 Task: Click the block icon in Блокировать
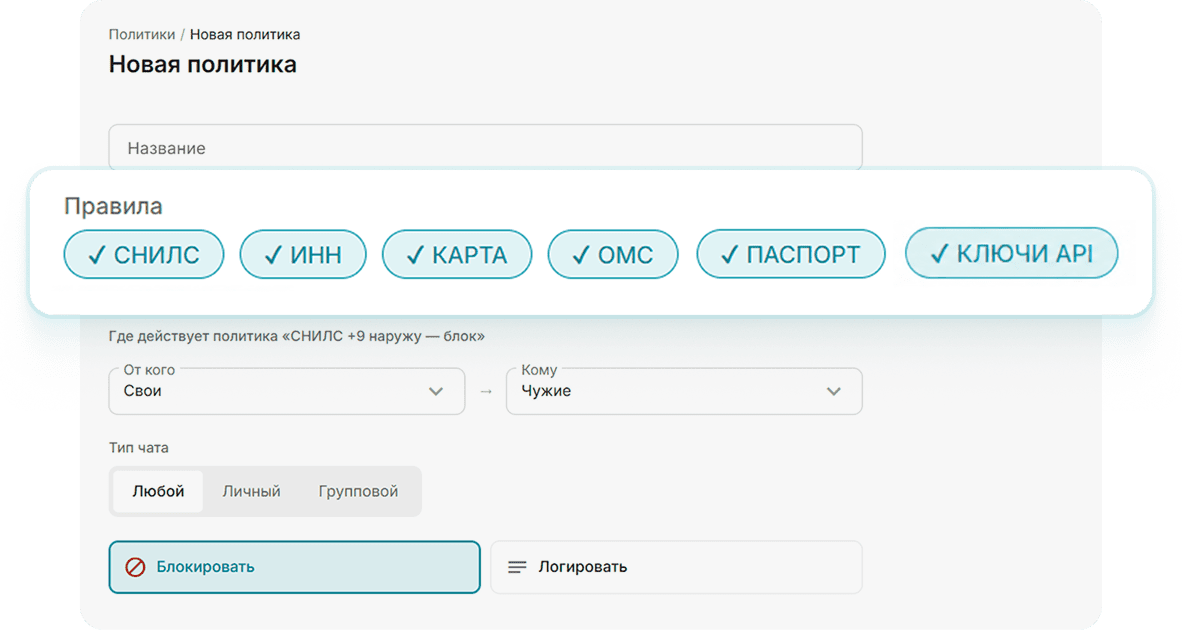point(135,567)
